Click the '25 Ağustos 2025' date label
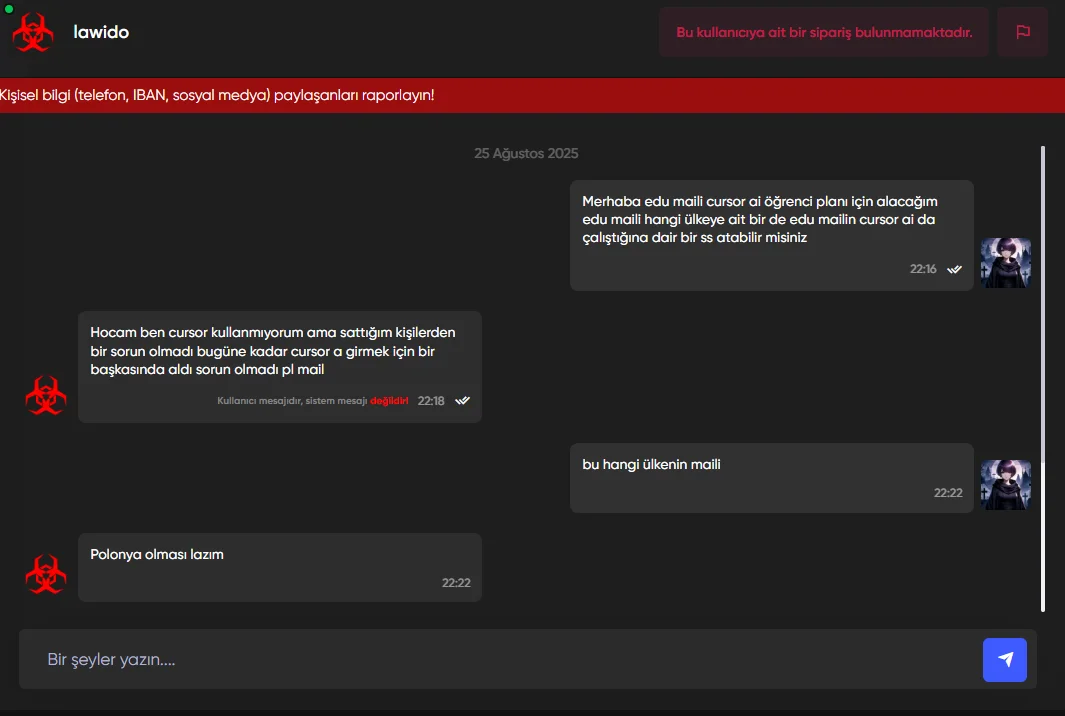 pyautogui.click(x=526, y=154)
